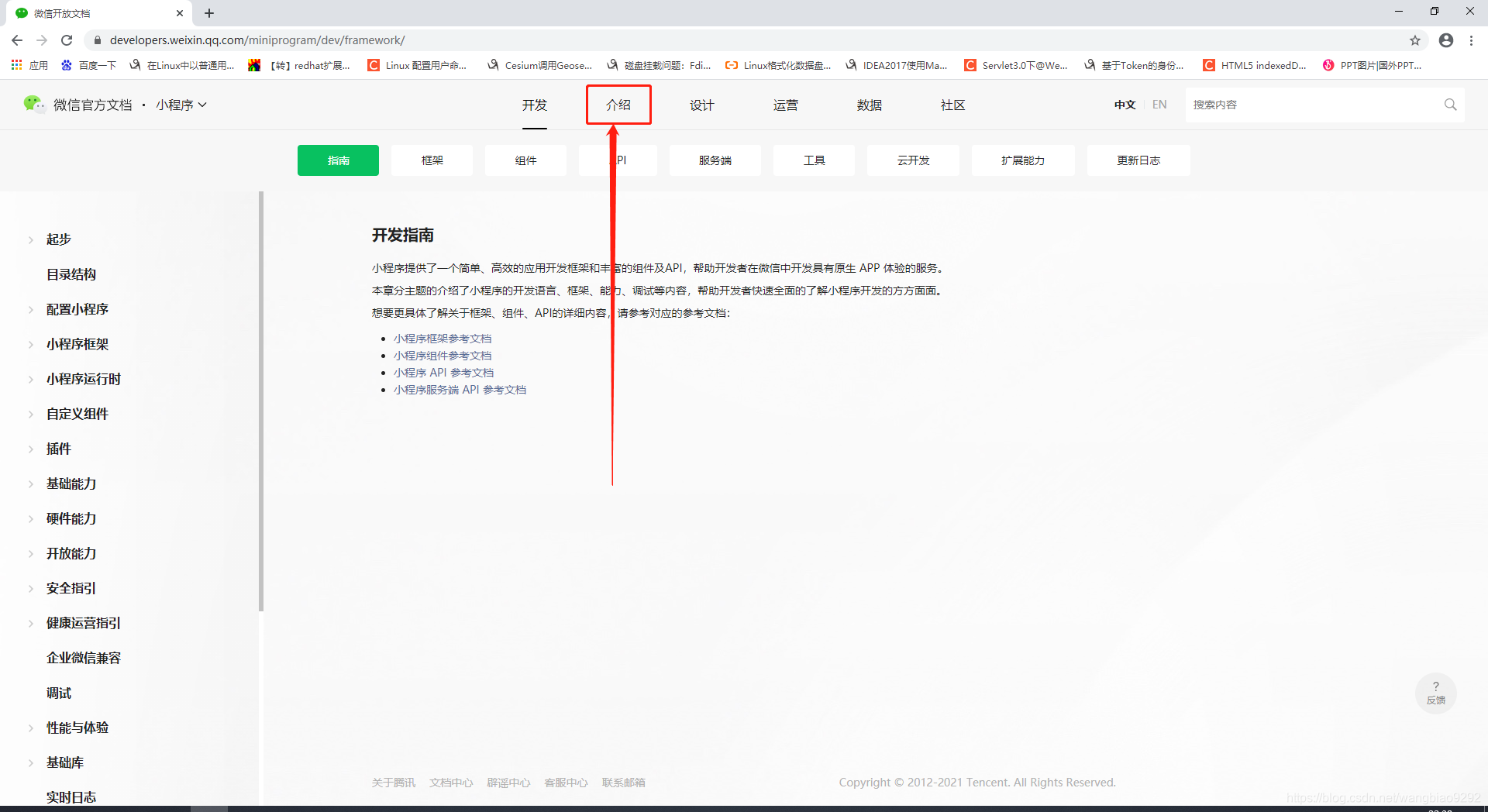Click the browser forward arrow
The image size is (1488, 812).
point(42,40)
